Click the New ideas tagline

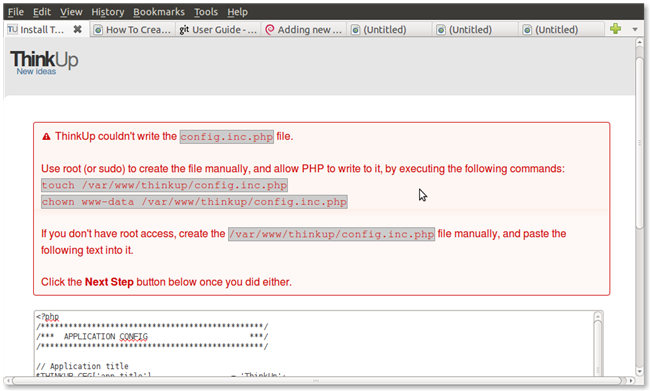[36, 71]
